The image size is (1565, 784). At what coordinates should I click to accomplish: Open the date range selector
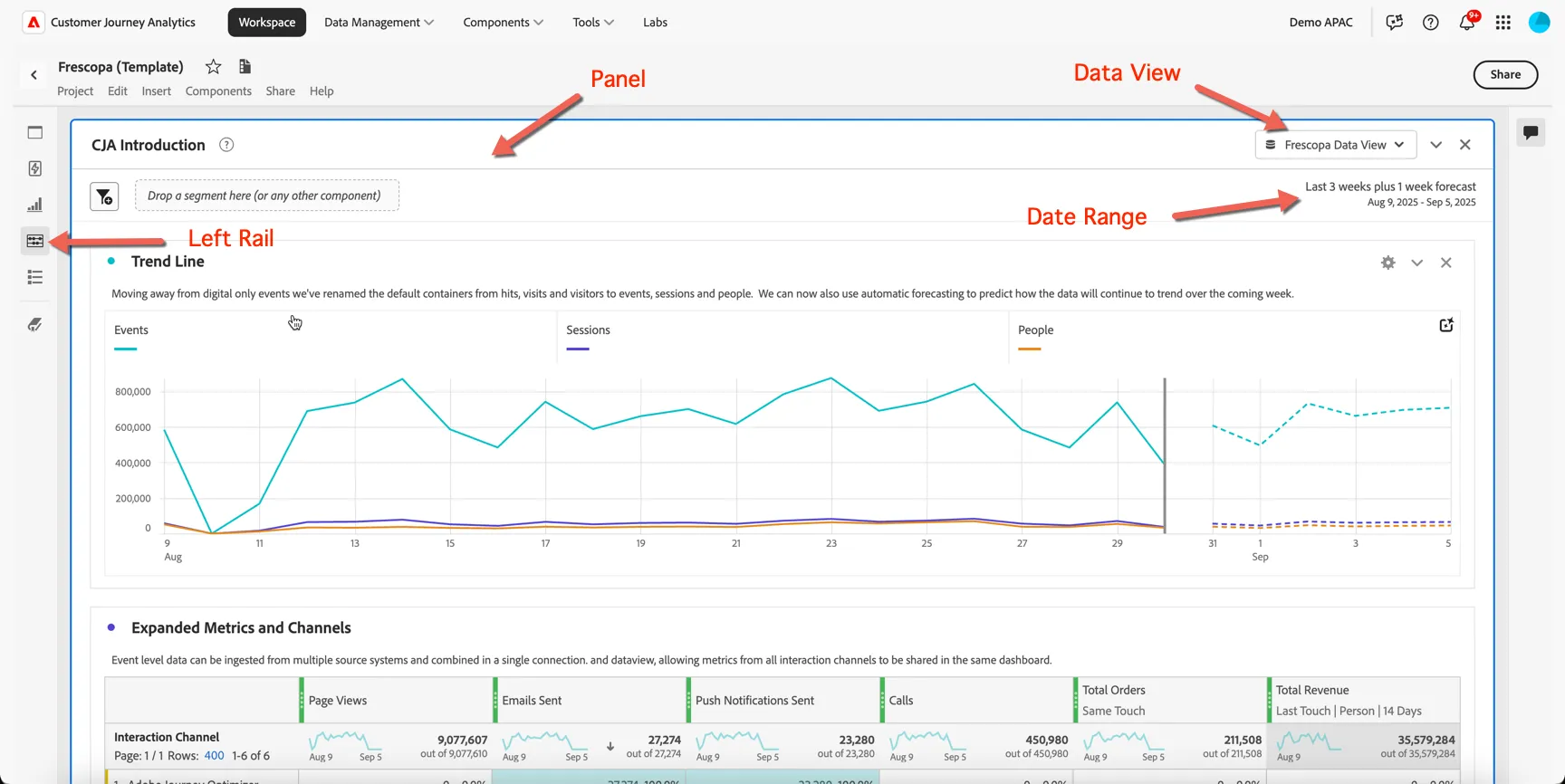(x=1390, y=194)
